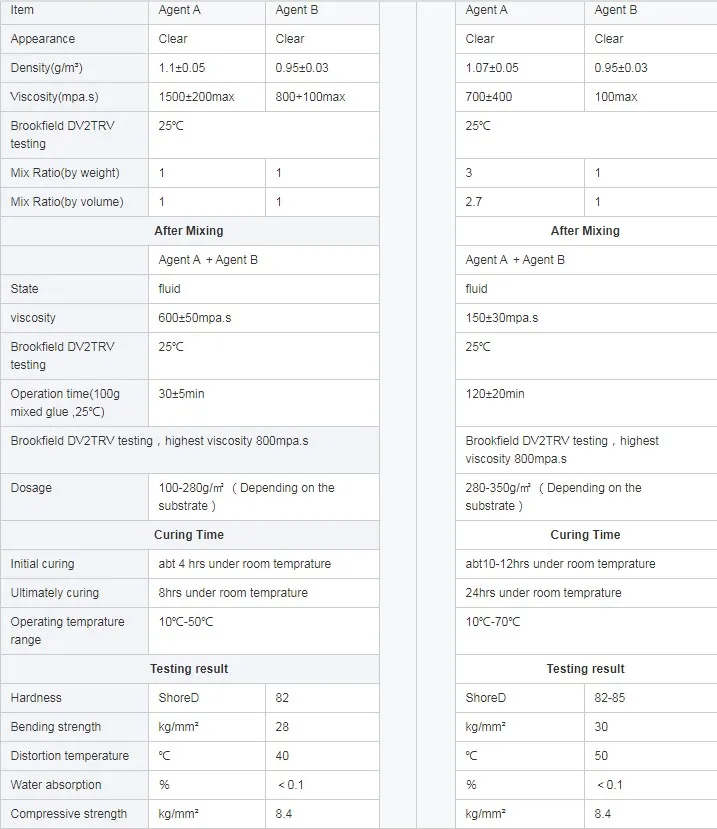
Task: Click the Mix Ratio(by weight) label
Action: click(67, 173)
